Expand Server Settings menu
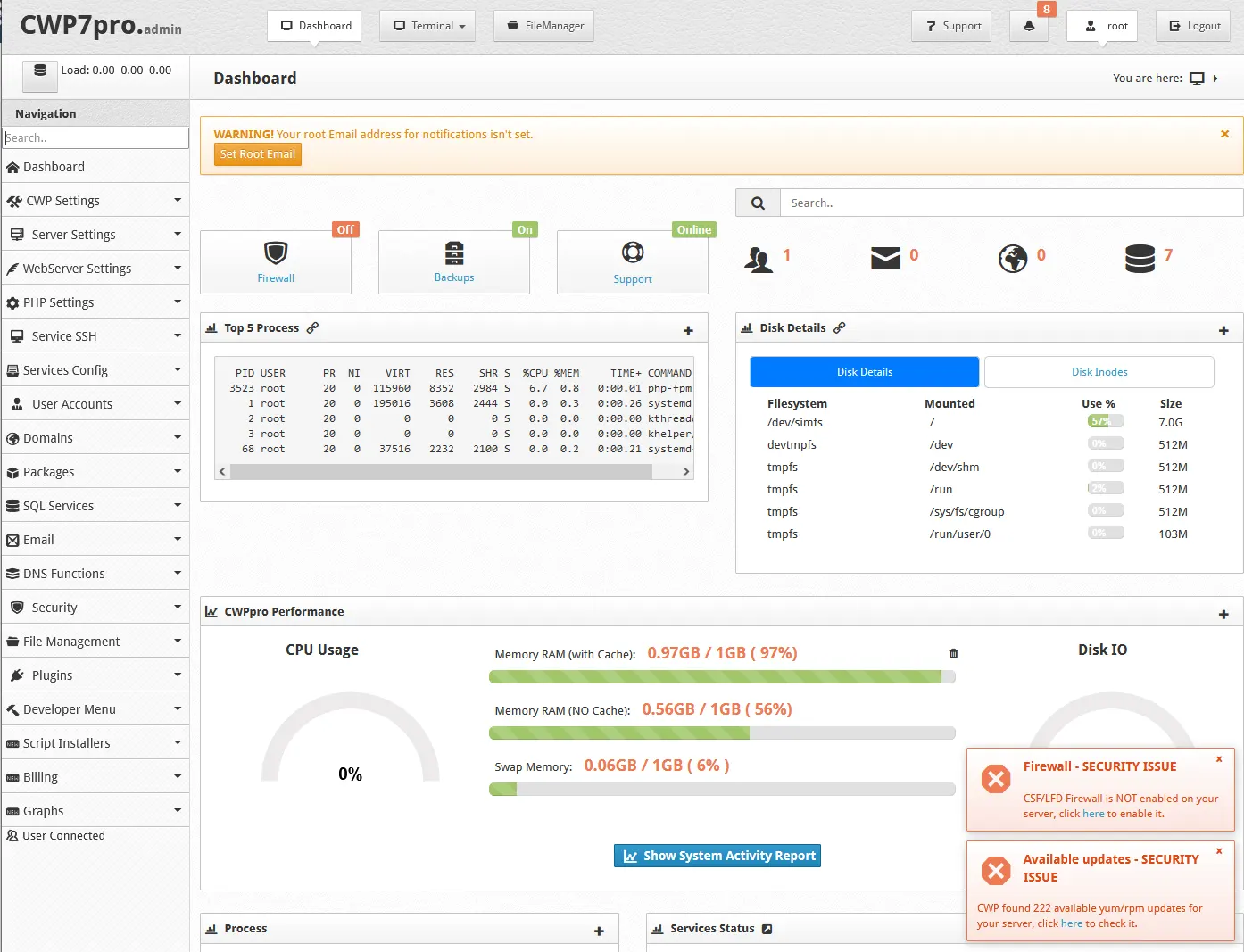 (95, 235)
